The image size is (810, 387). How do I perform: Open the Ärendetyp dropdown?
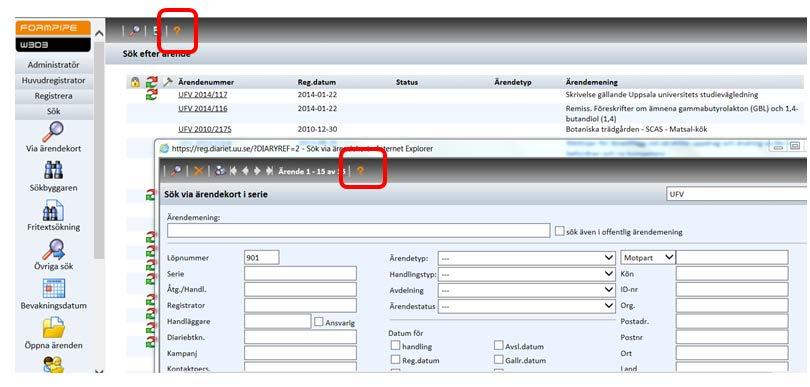point(527,258)
